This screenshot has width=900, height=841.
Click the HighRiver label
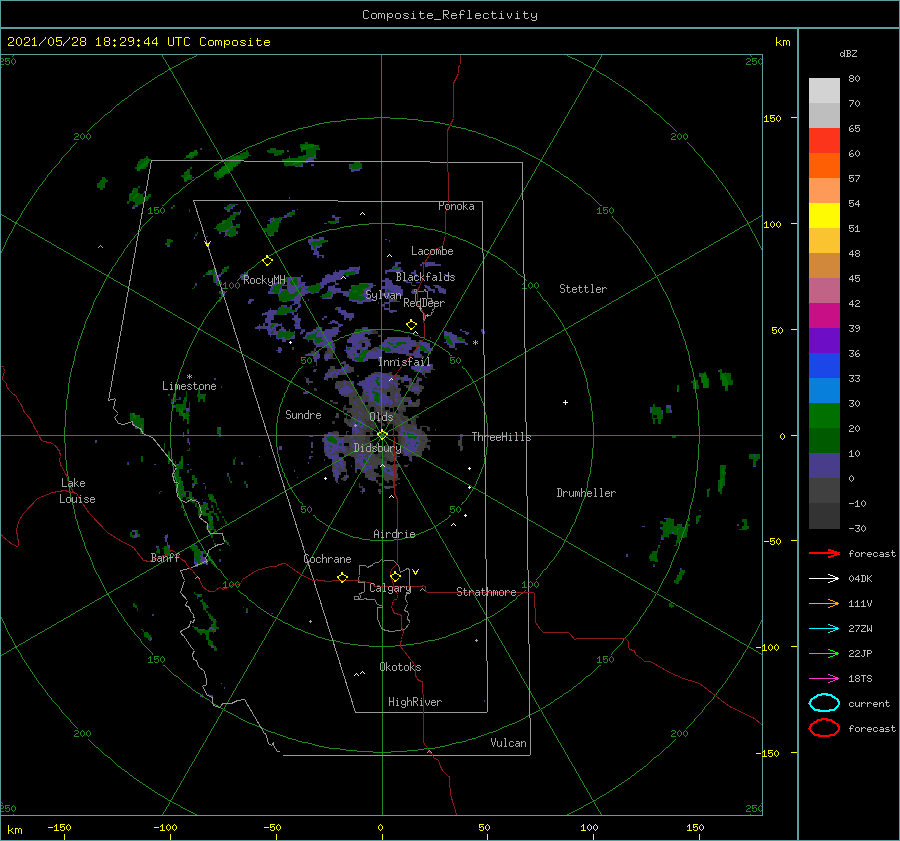(415, 702)
